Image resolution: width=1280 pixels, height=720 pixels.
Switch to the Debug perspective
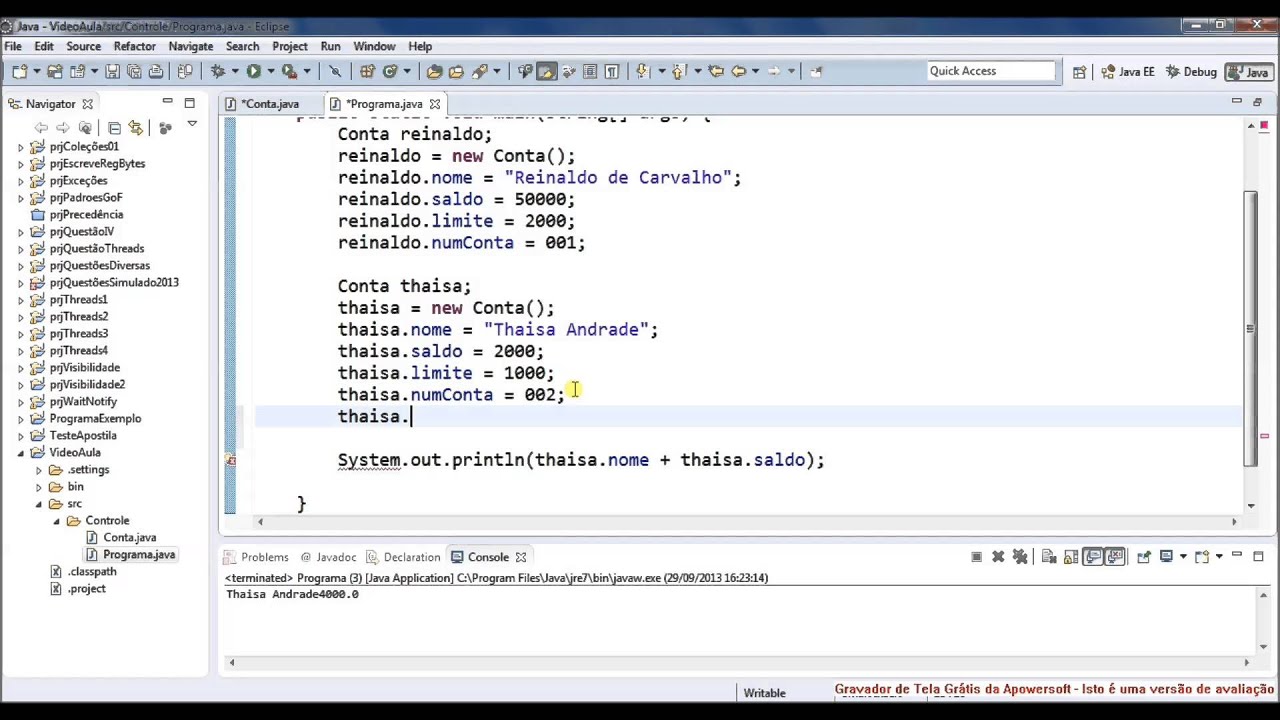coord(1190,72)
